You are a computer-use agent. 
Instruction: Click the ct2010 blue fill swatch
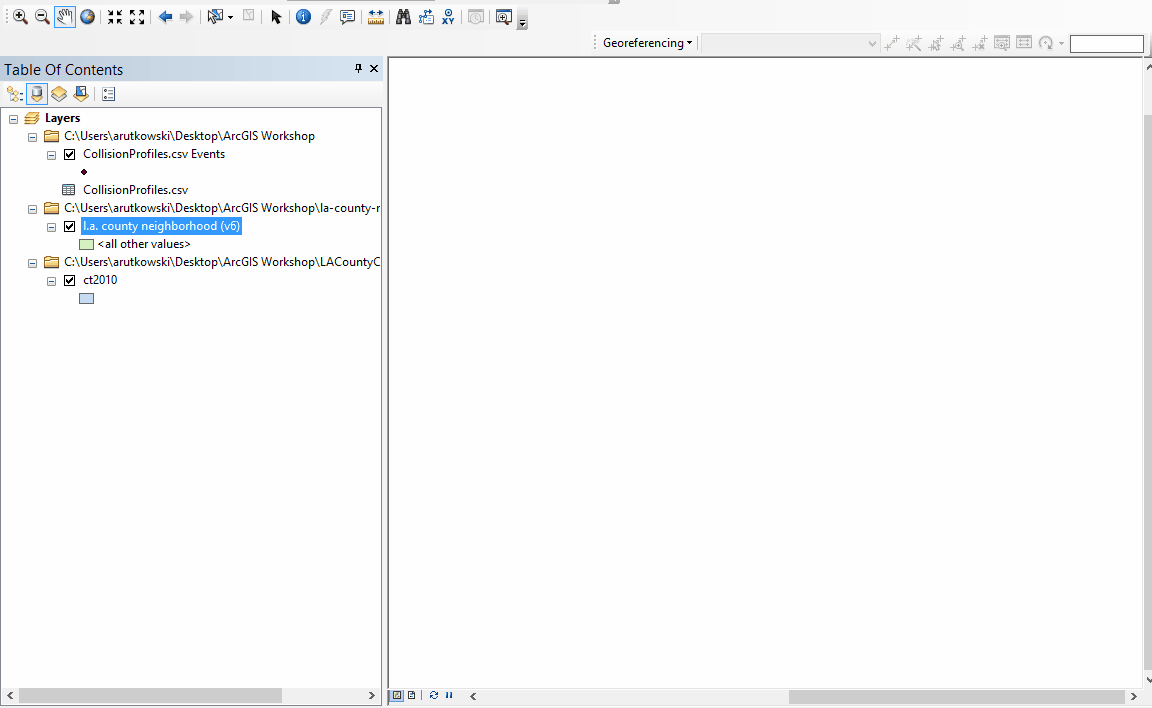coord(87,298)
